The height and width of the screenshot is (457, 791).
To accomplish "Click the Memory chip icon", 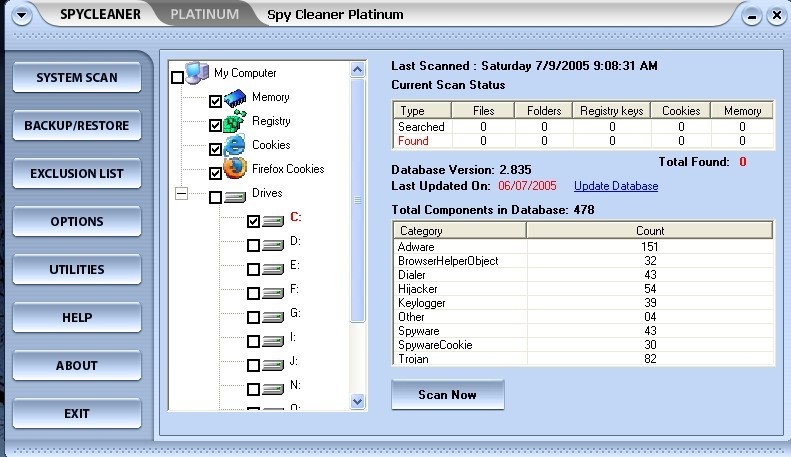I will (235, 97).
